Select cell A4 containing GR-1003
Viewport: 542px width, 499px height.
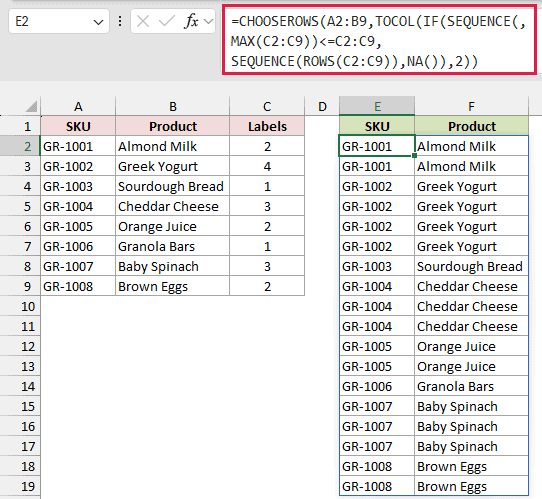[78, 186]
